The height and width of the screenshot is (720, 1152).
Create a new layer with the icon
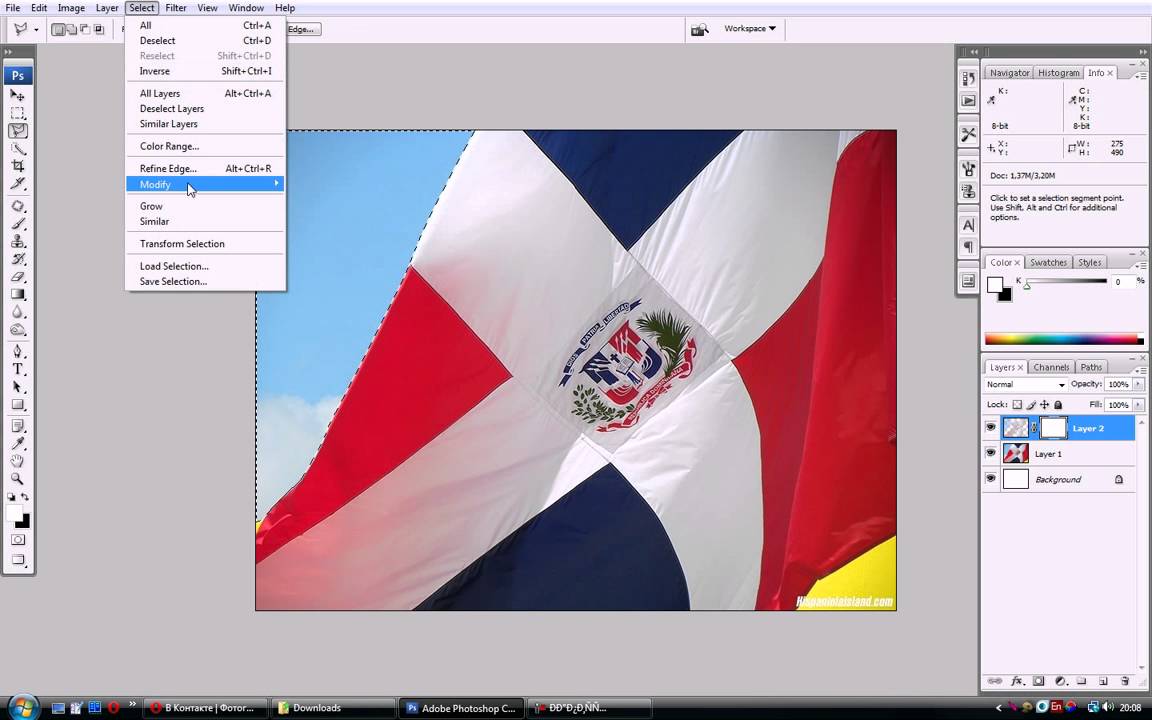tap(1103, 681)
